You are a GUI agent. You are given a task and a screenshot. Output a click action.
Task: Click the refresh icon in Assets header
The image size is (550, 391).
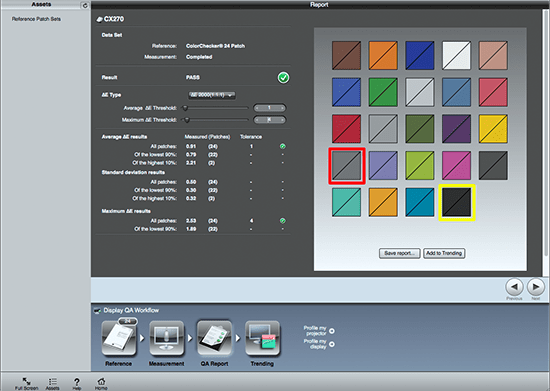[x=85, y=6]
